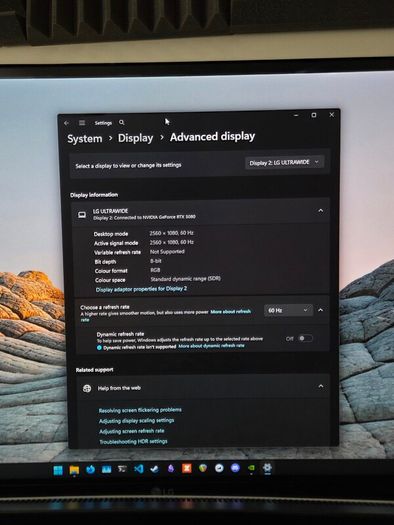Open More about dynamic refresh rate link
This screenshot has width=394, height=525.
point(211,346)
